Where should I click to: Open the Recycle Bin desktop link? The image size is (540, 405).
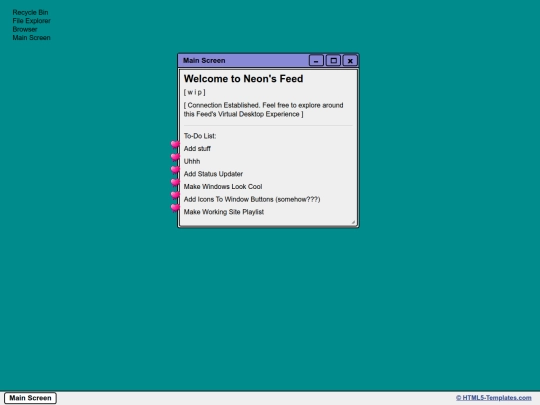tap(30, 12)
